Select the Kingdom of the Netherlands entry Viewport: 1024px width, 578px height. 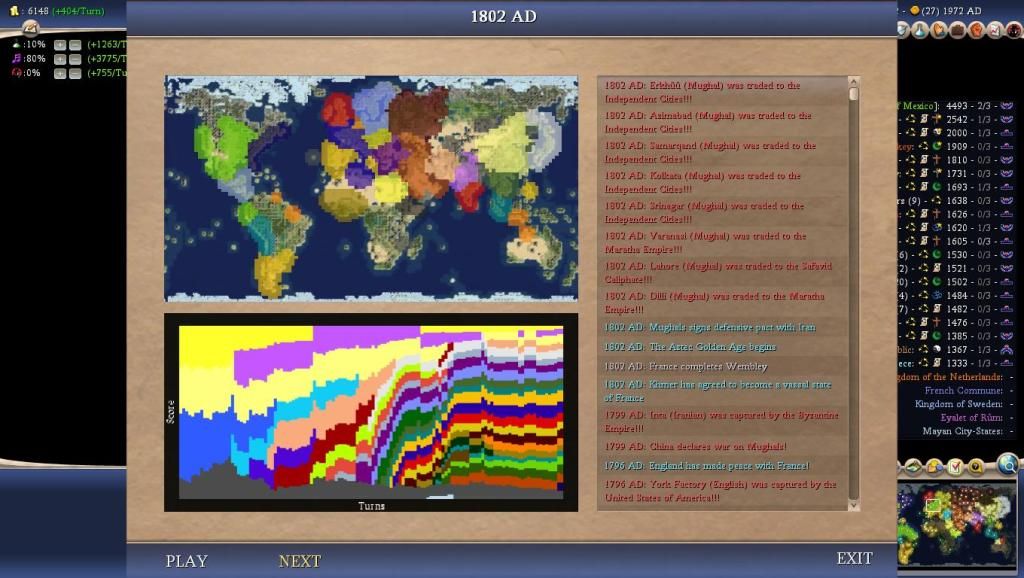point(950,377)
